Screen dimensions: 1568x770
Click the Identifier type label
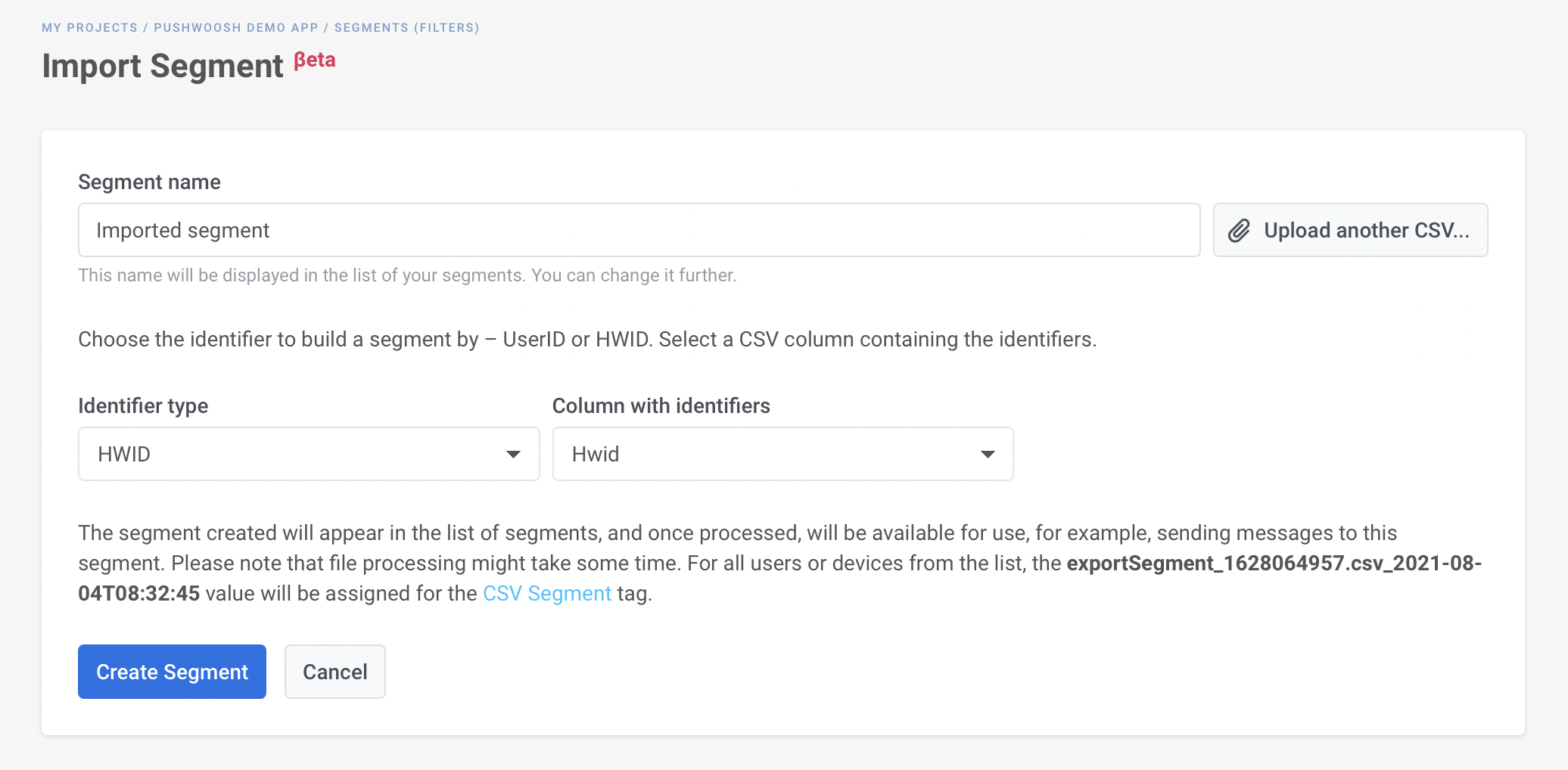pyautogui.click(x=143, y=406)
